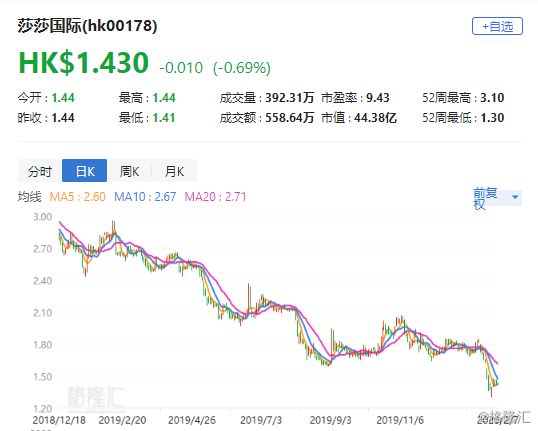The height and width of the screenshot is (431, 538).
Task: Select the stock title 莎莎国际(hk00178)
Action: 87,26
